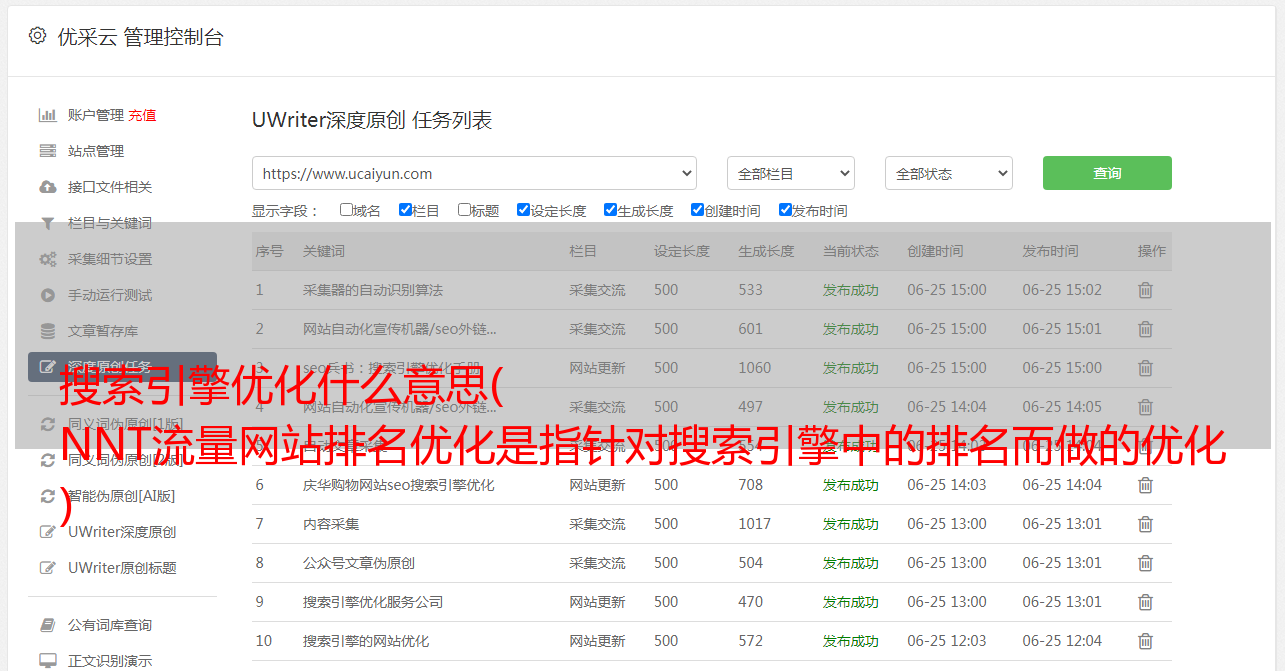Delete the 公众号文章伪原创 task
Viewport: 1285px width, 671px height.
(1146, 563)
